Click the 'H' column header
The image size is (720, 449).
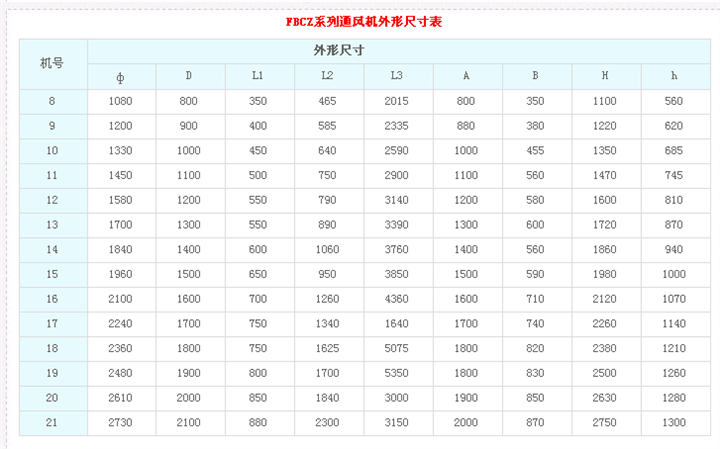(x=607, y=77)
